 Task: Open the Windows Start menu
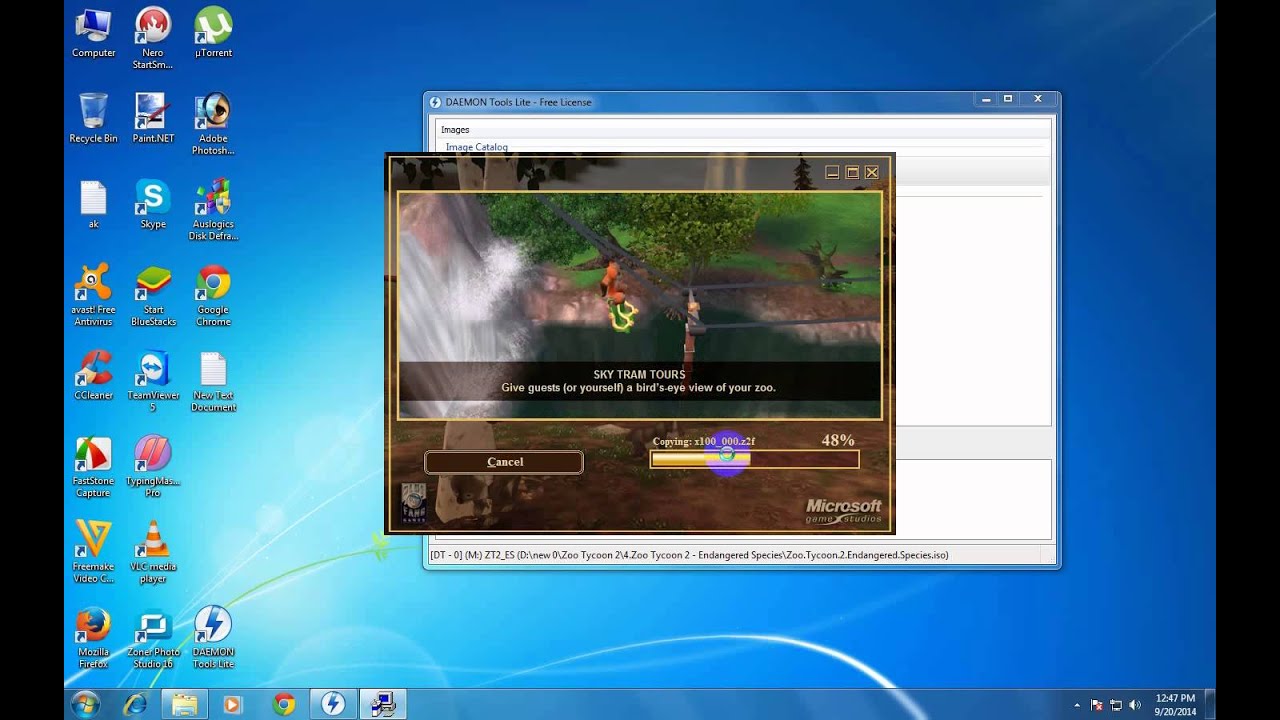point(85,704)
